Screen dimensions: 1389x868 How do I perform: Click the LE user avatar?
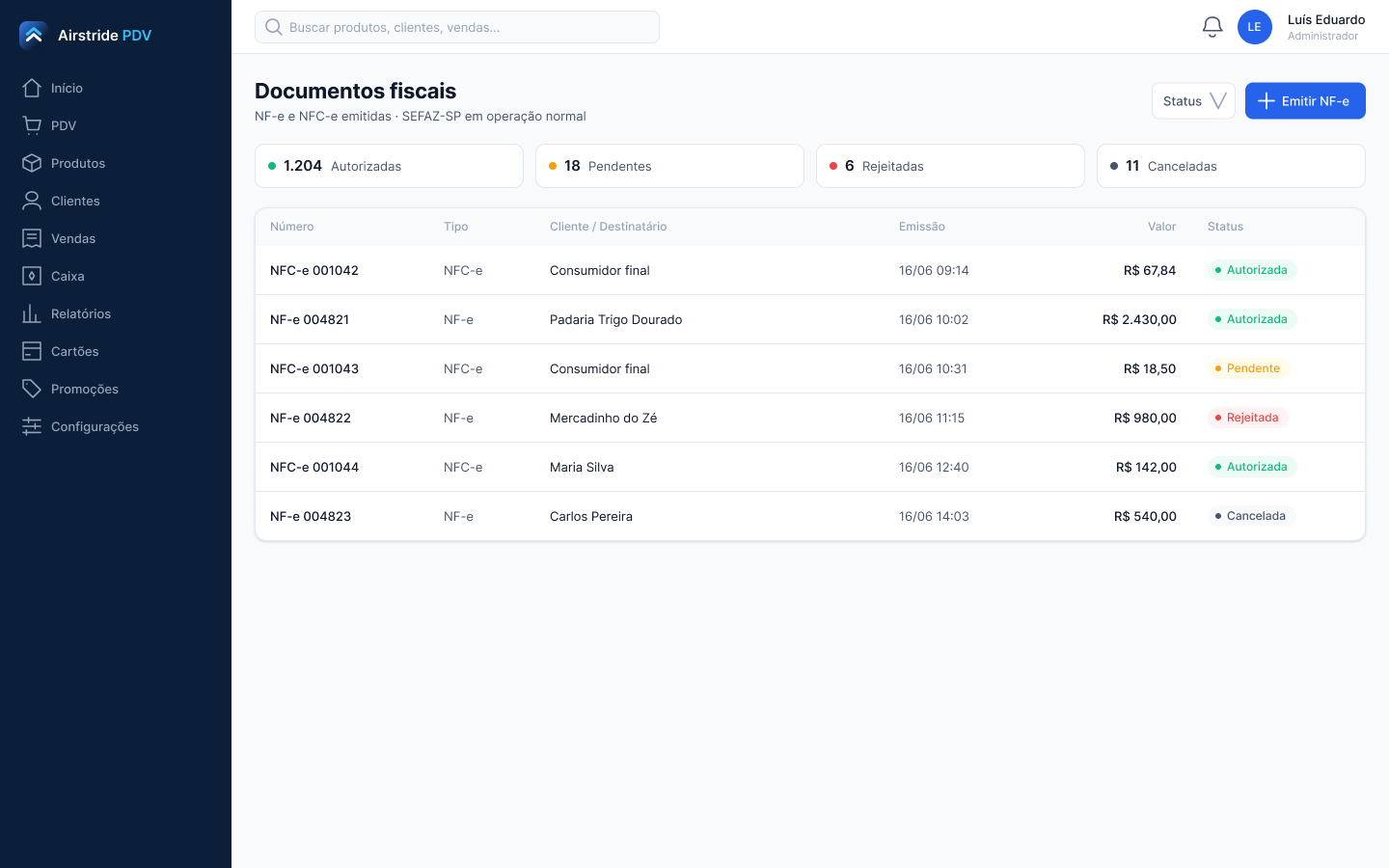point(1255,27)
